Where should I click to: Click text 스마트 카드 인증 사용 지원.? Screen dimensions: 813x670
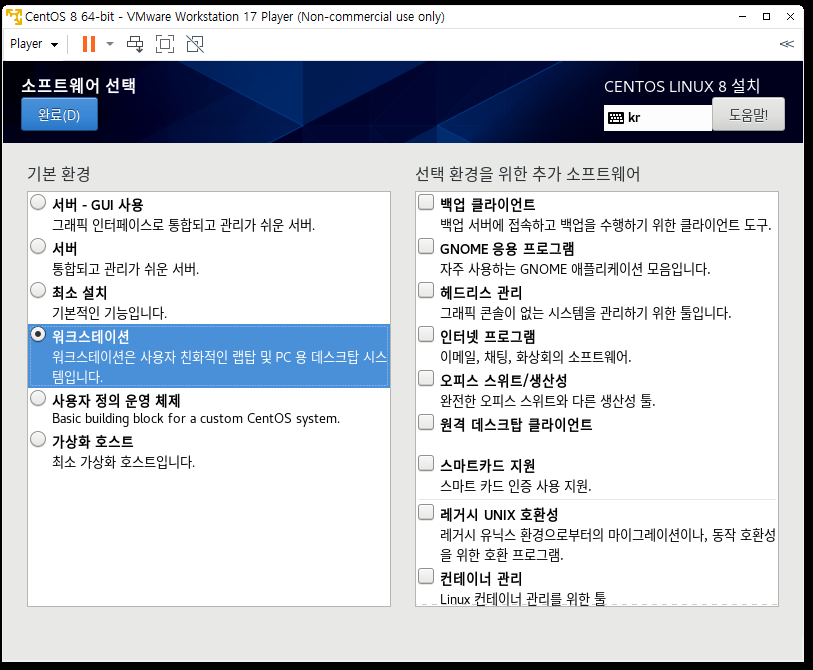[x=516, y=486]
